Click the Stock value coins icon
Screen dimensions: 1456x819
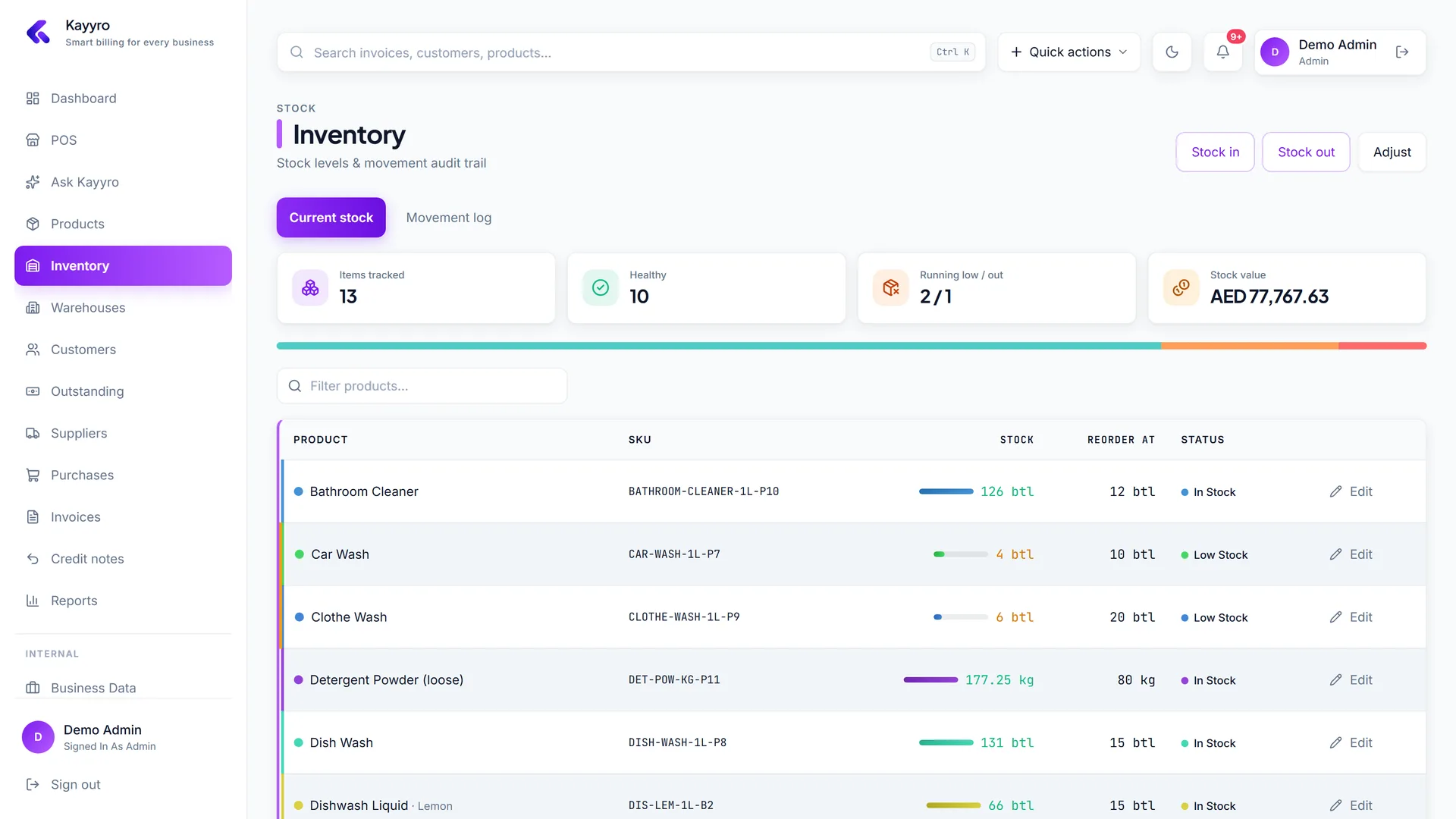[1181, 288]
